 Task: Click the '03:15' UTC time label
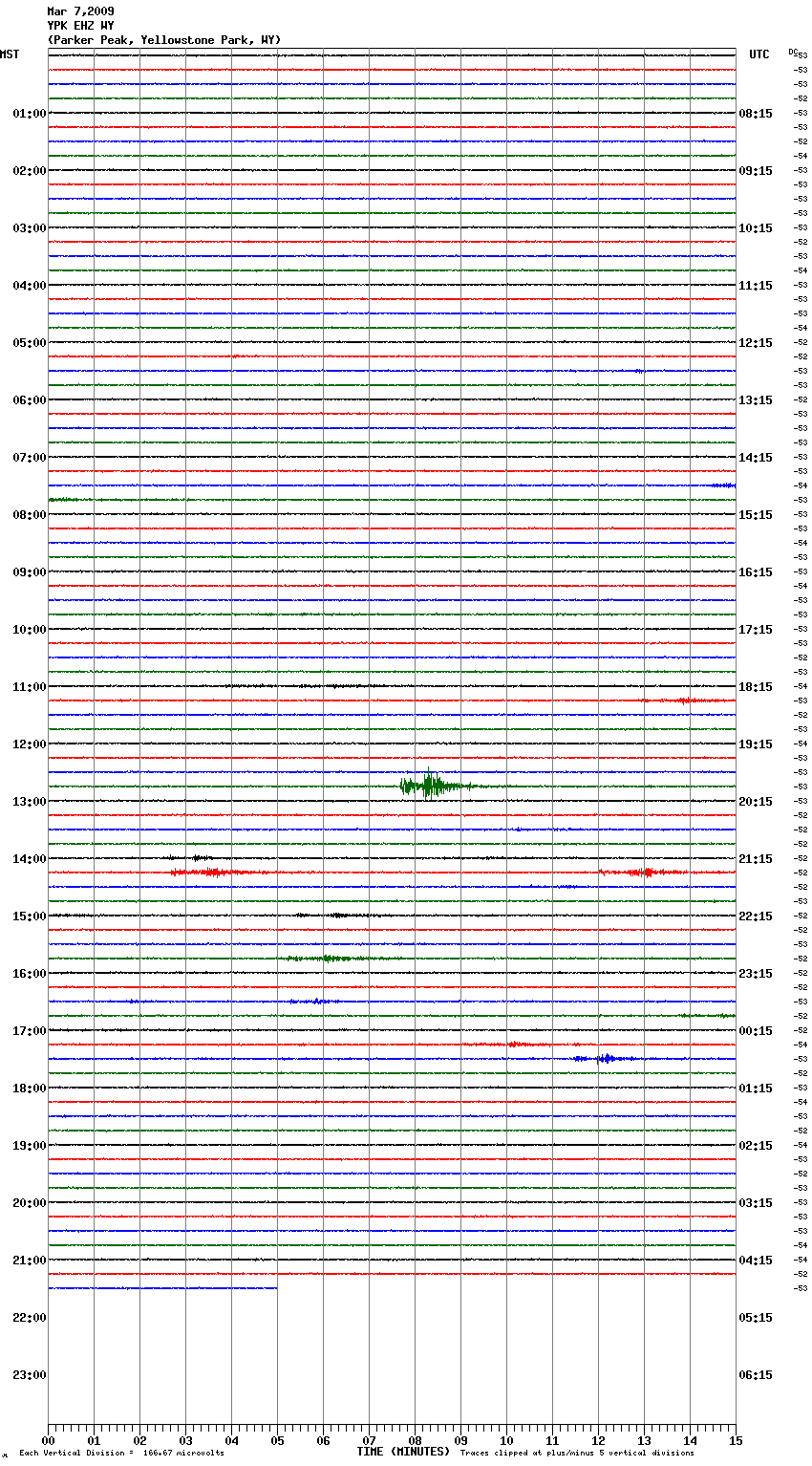[x=756, y=1203]
